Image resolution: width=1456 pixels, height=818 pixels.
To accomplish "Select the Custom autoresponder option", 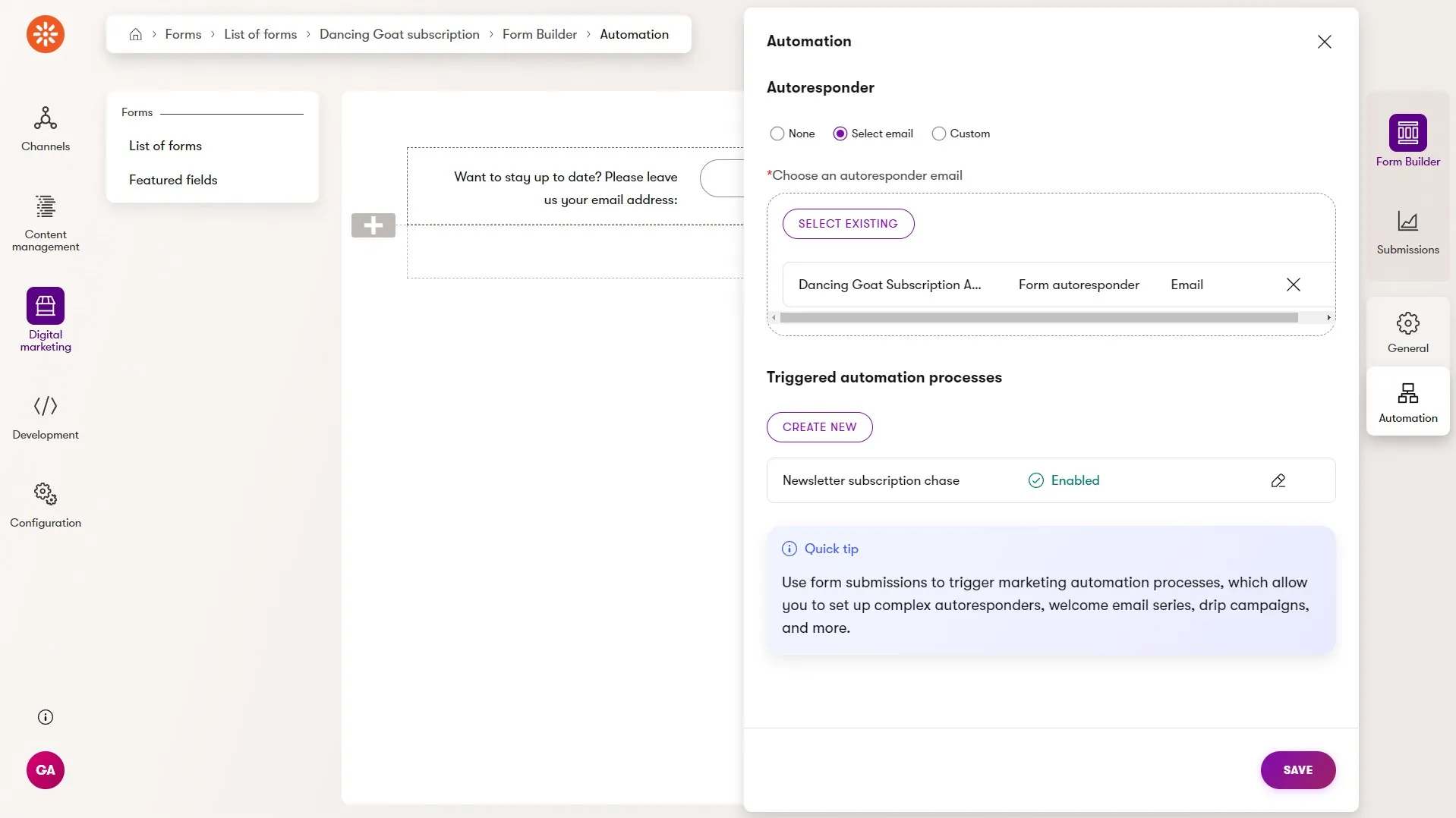I will 939,134.
